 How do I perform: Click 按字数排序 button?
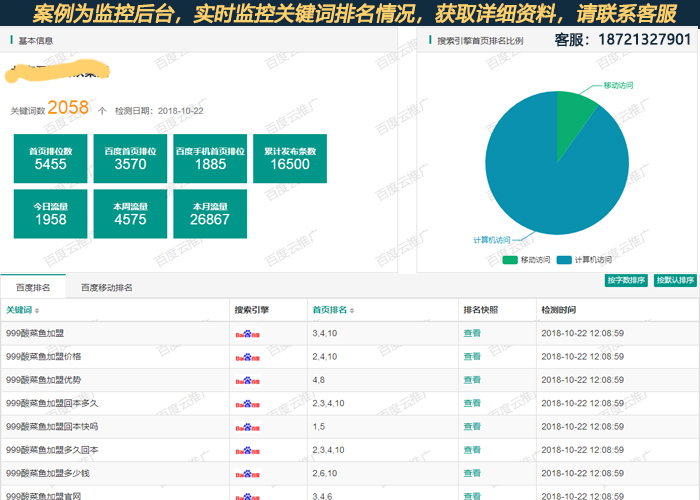tap(626, 280)
